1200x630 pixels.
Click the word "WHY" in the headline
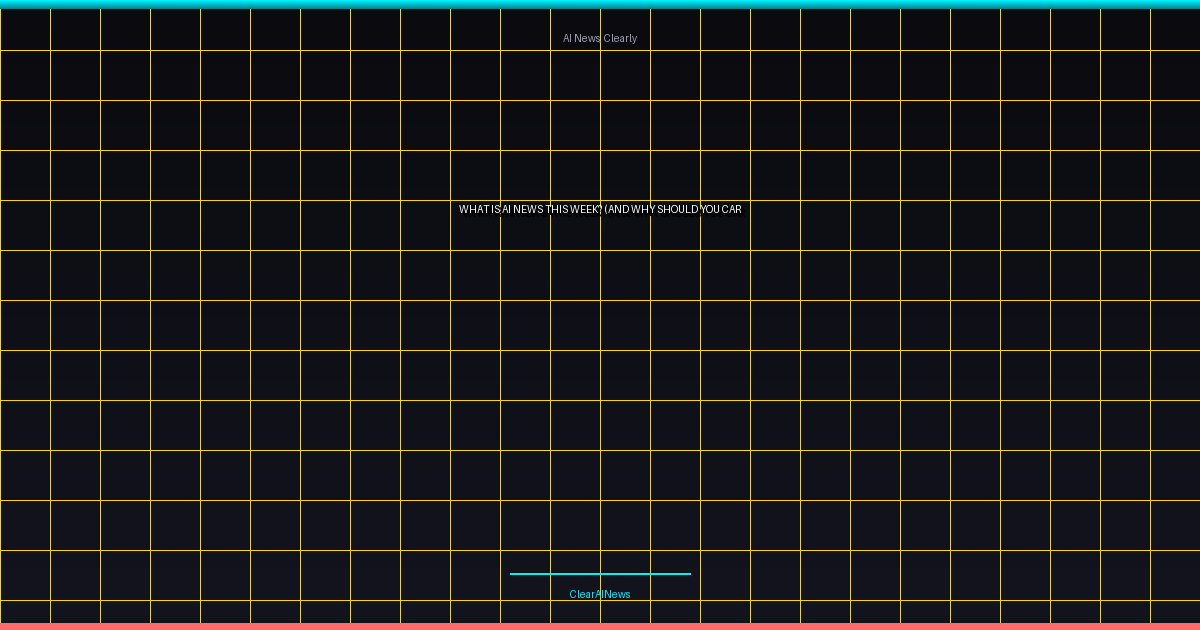coord(643,210)
